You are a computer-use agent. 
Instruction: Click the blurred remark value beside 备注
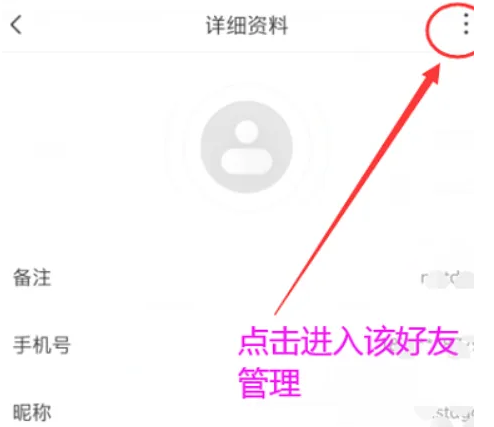(x=447, y=279)
